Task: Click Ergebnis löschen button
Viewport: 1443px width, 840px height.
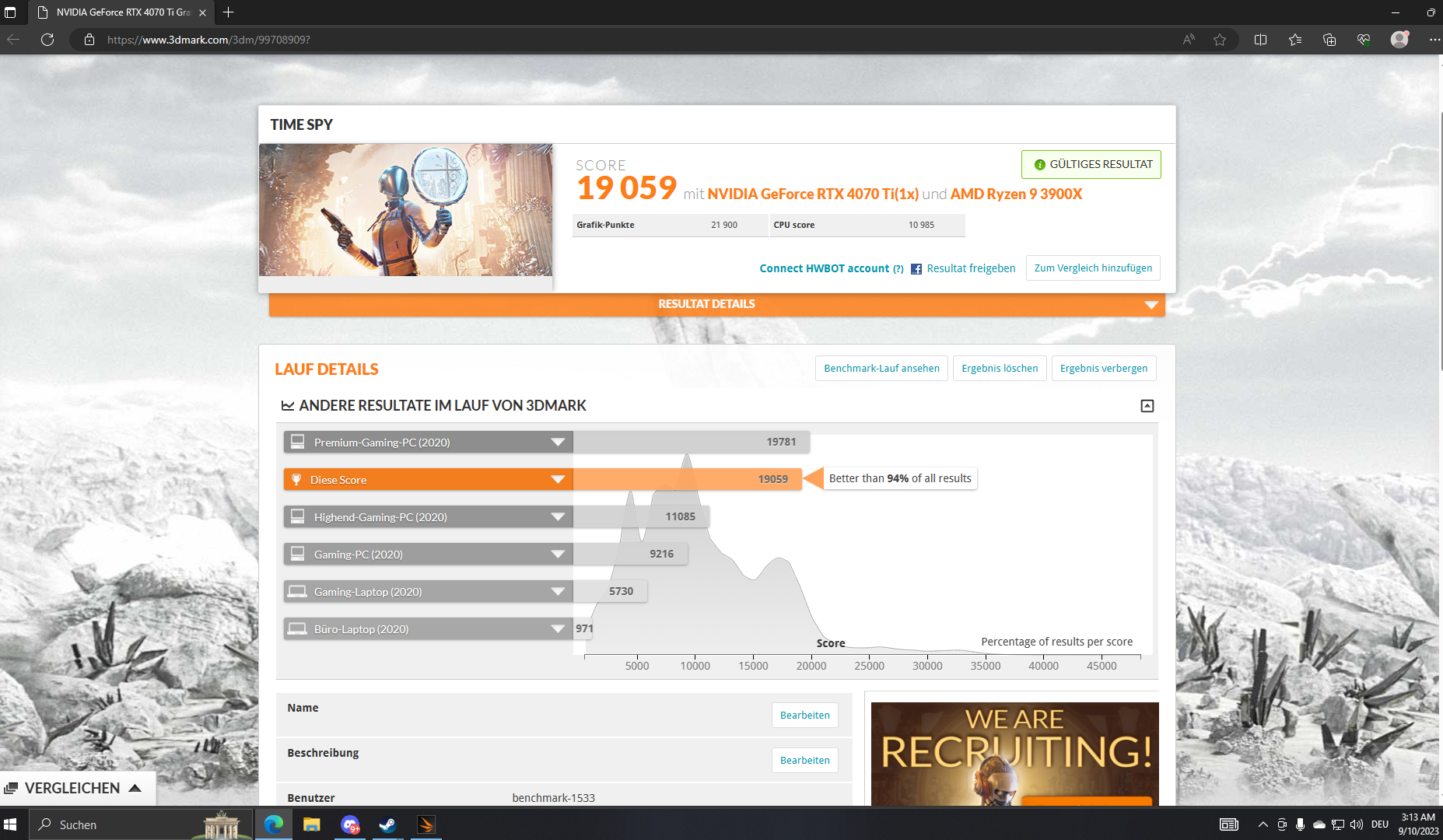Action: click(1000, 369)
